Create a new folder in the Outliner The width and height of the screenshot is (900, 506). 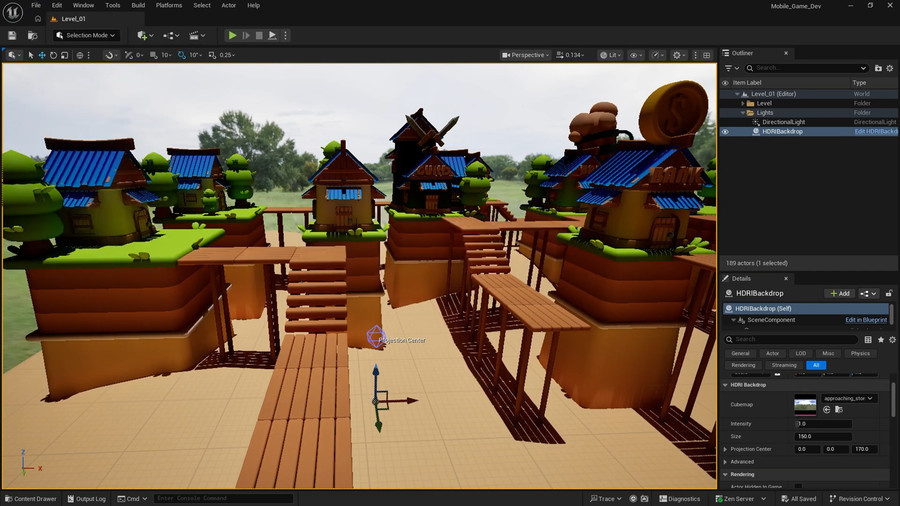tap(878, 68)
